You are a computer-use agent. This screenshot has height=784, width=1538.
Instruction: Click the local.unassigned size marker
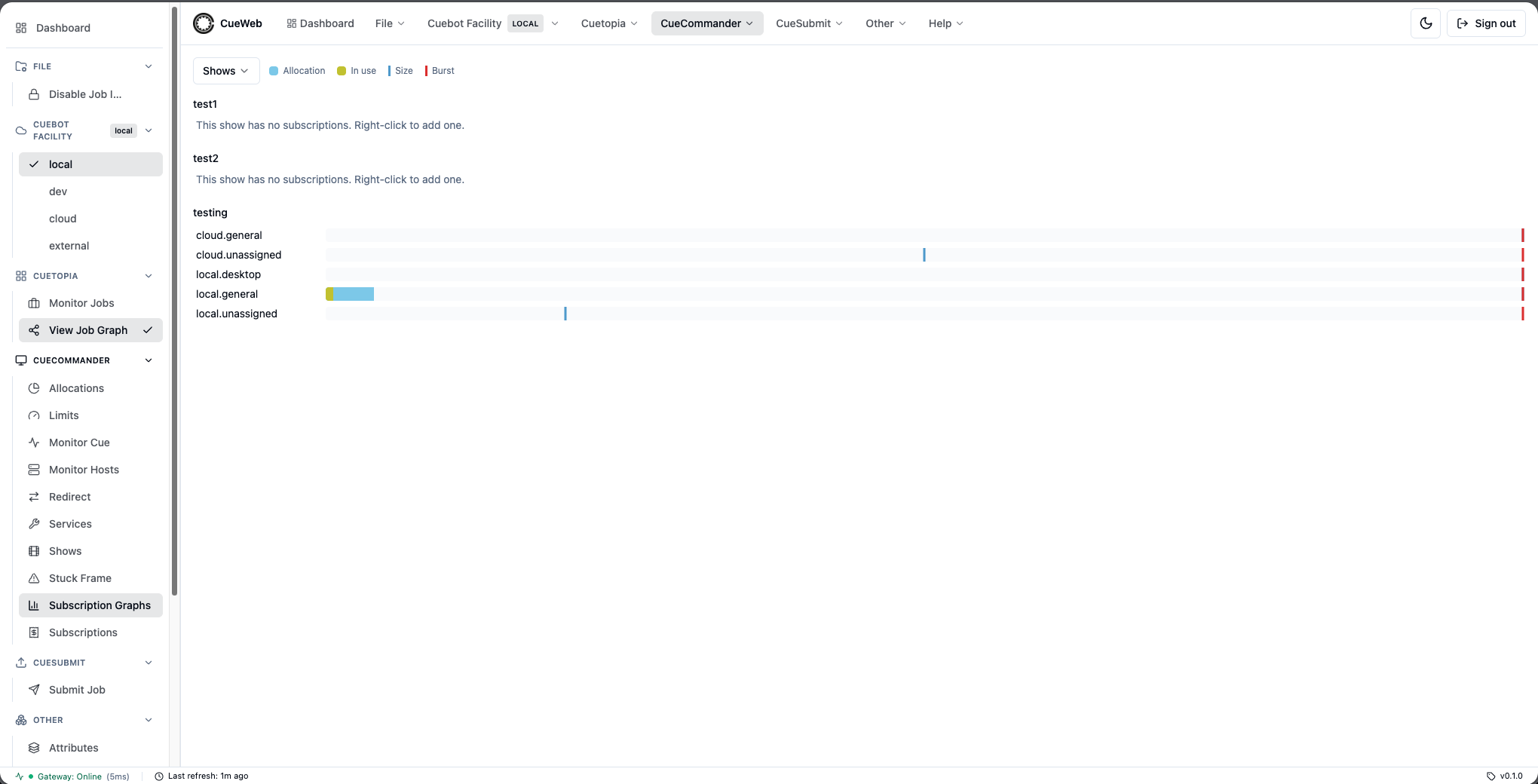pyautogui.click(x=565, y=314)
